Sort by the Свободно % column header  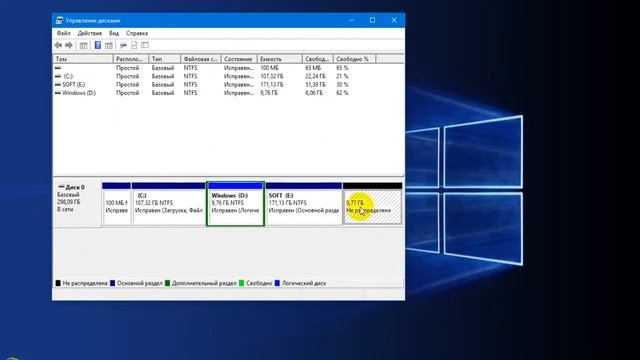pyautogui.click(x=354, y=59)
